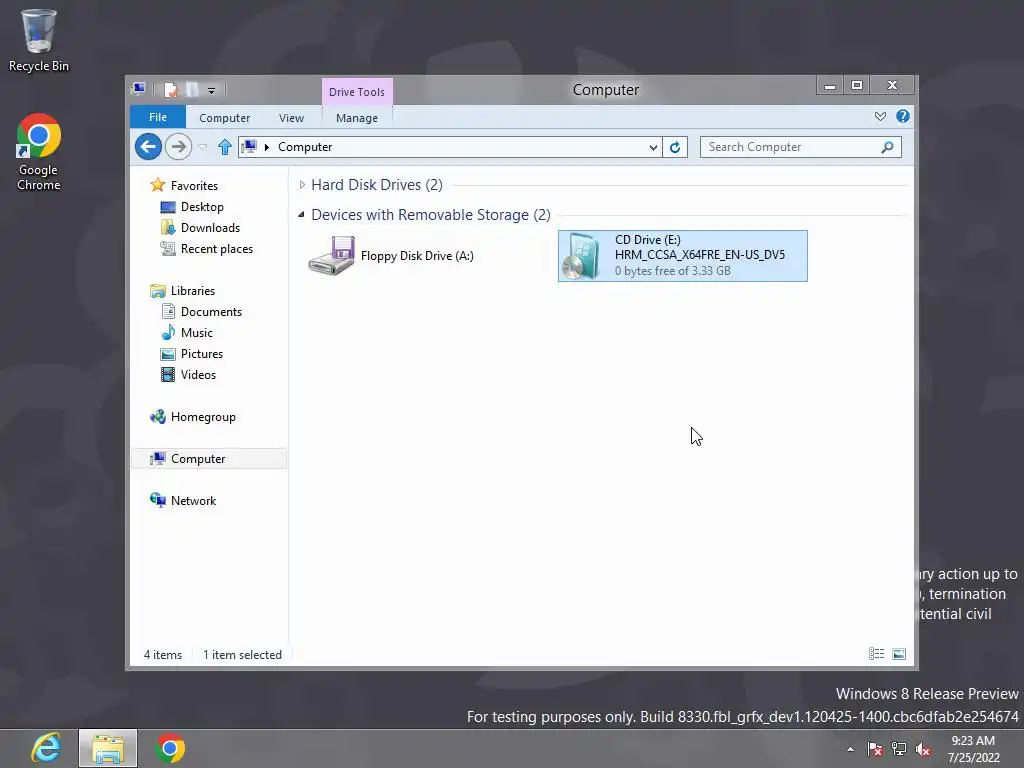Maximize the Computer window
Screen dimensions: 1024x768
coord(857,86)
